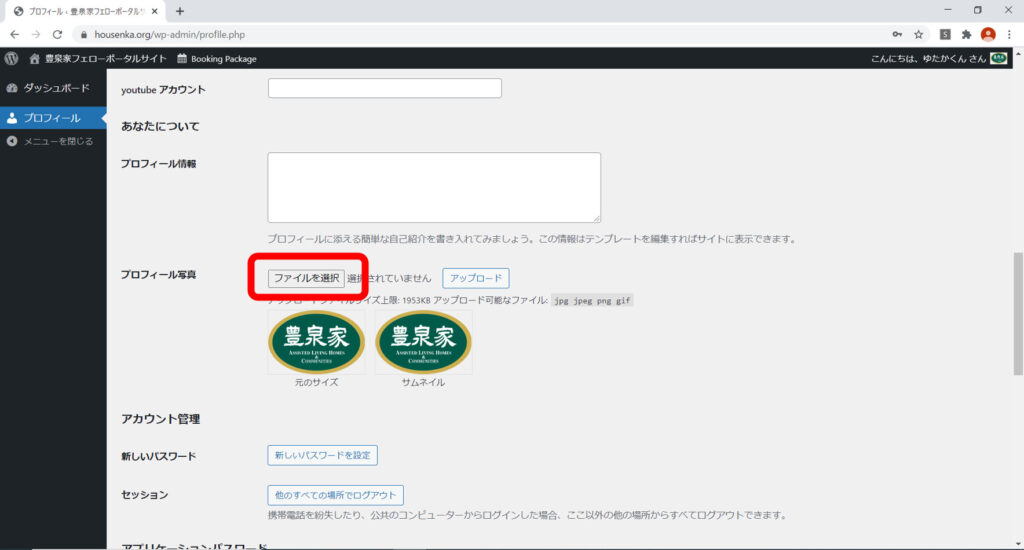The height and width of the screenshot is (550, 1024).
Task: Open the Chrome extensions puzzle icon
Action: coord(966,34)
